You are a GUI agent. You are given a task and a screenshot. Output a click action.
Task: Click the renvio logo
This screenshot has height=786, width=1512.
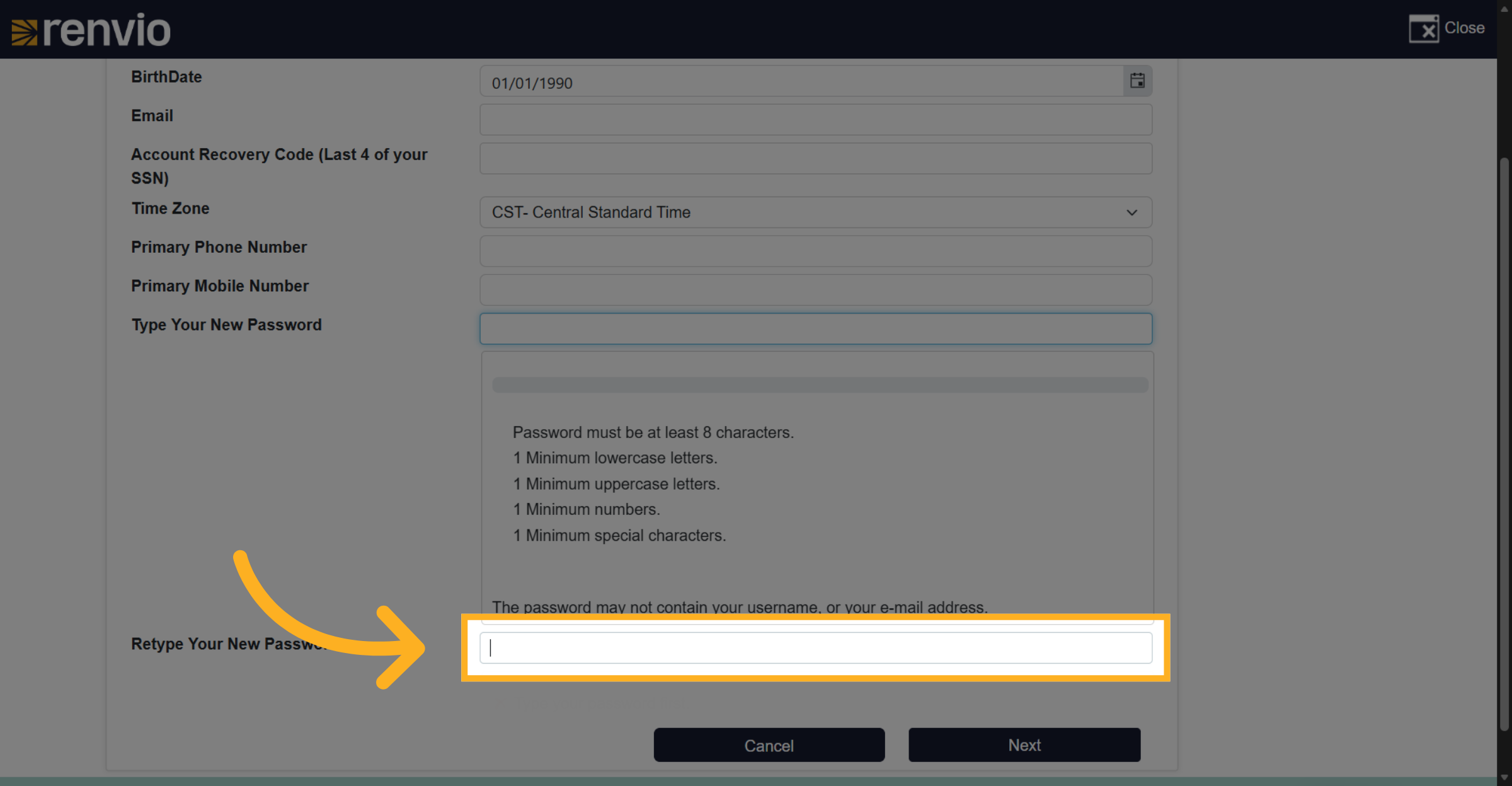pyautogui.click(x=91, y=30)
